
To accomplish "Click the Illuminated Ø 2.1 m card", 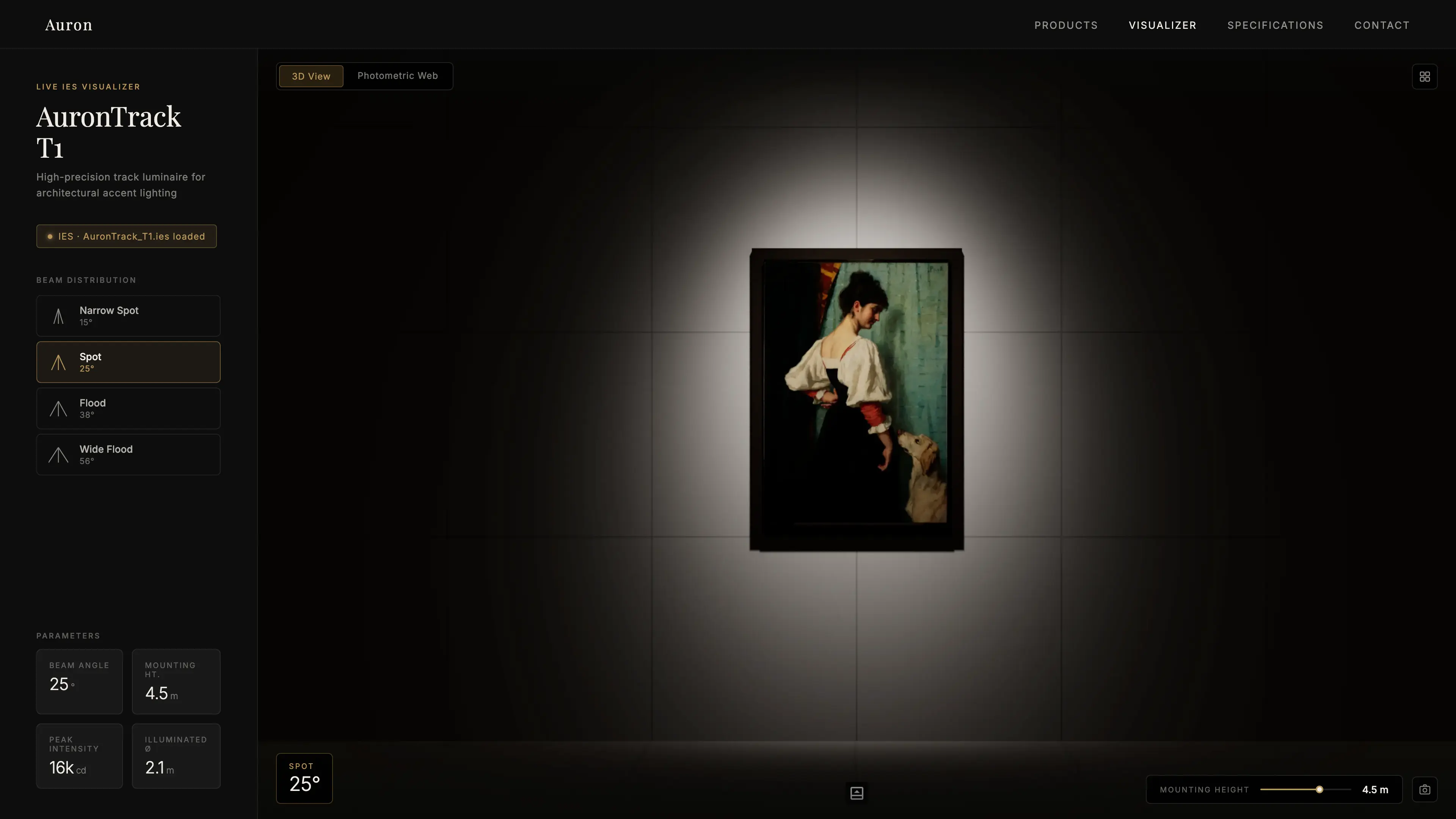I will point(176,756).
